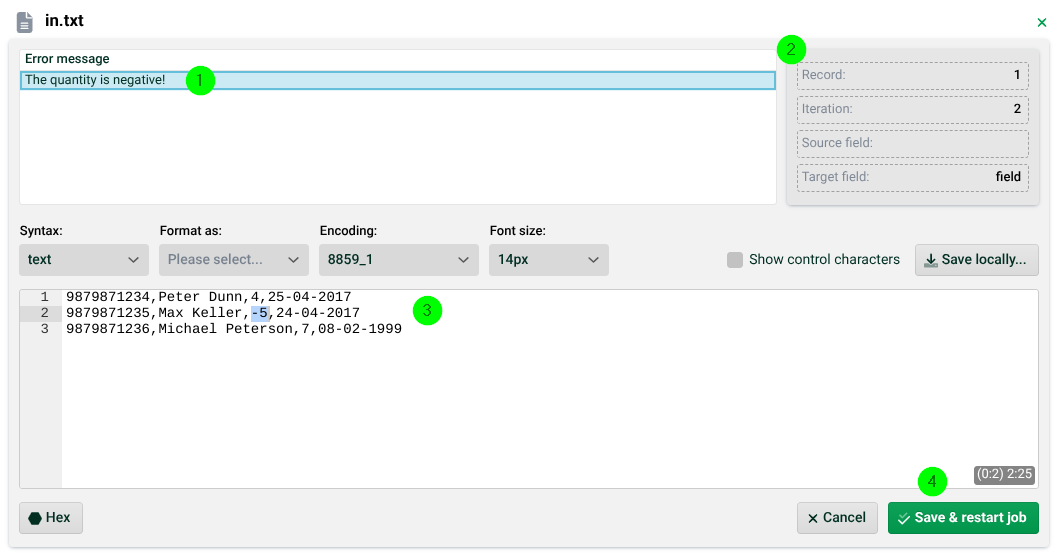
Task: Click the empty Source field box
Action: click(x=912, y=143)
